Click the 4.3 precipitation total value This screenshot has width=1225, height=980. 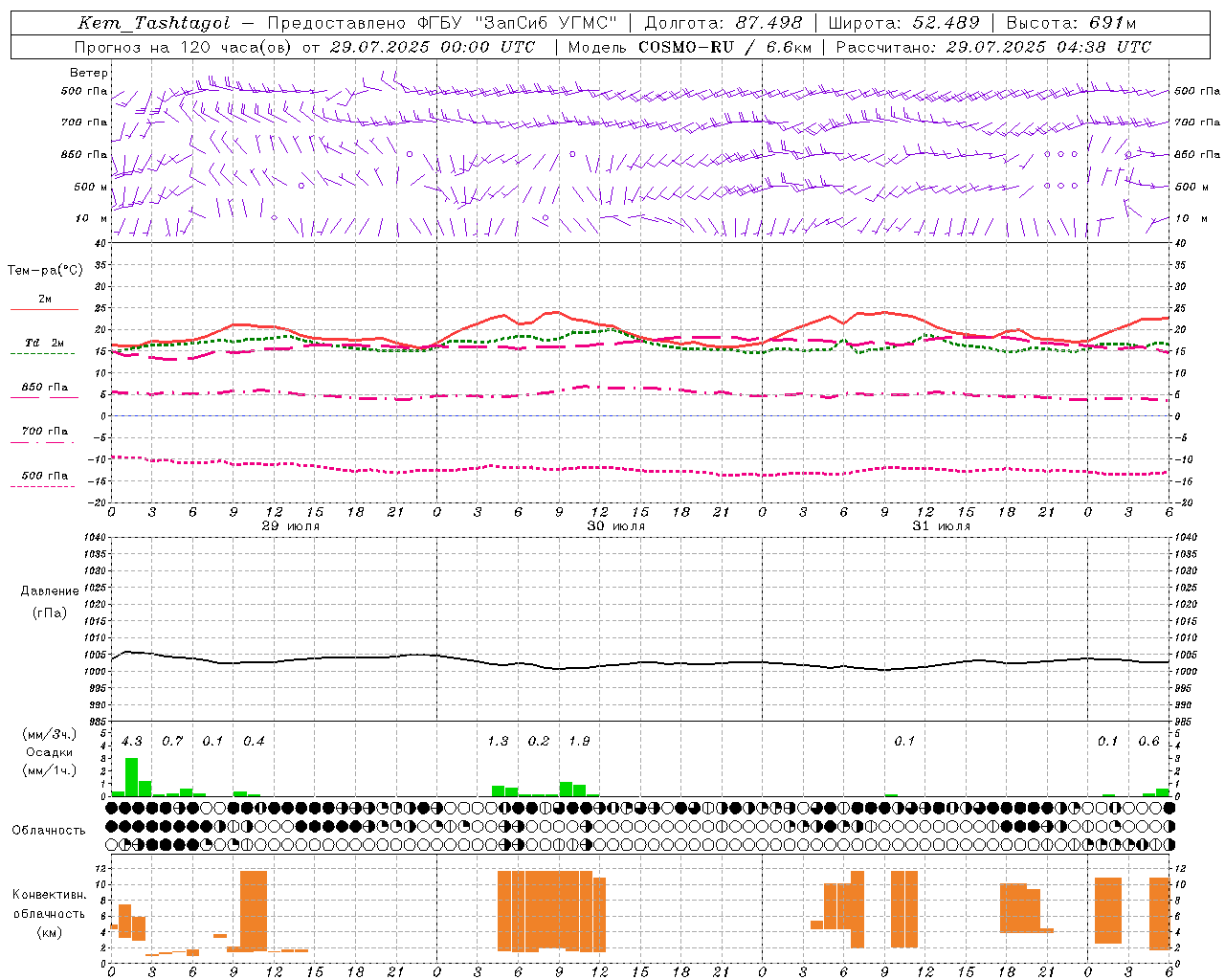click(x=132, y=742)
